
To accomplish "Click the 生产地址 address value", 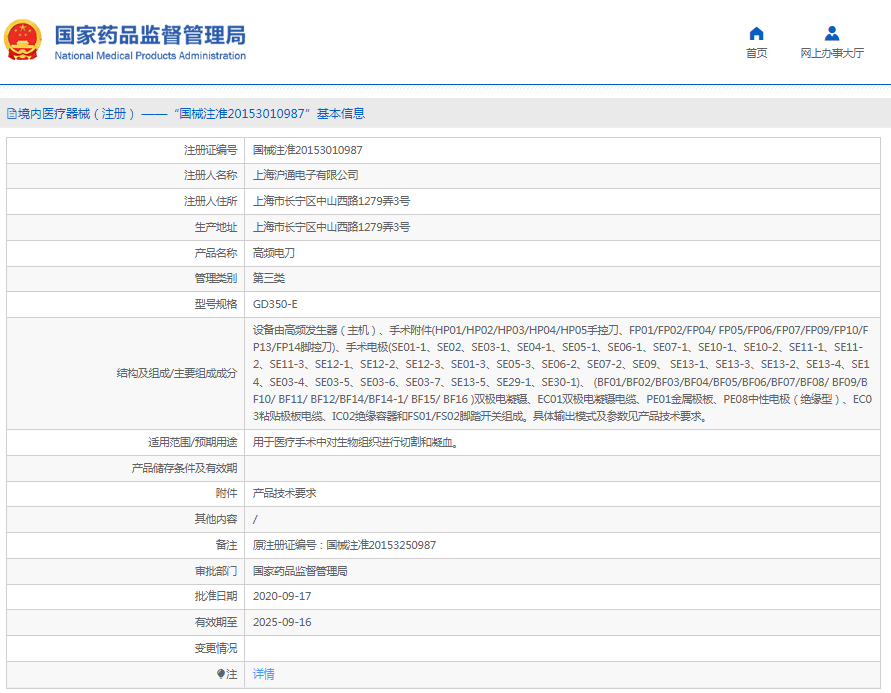I will click(x=331, y=227).
